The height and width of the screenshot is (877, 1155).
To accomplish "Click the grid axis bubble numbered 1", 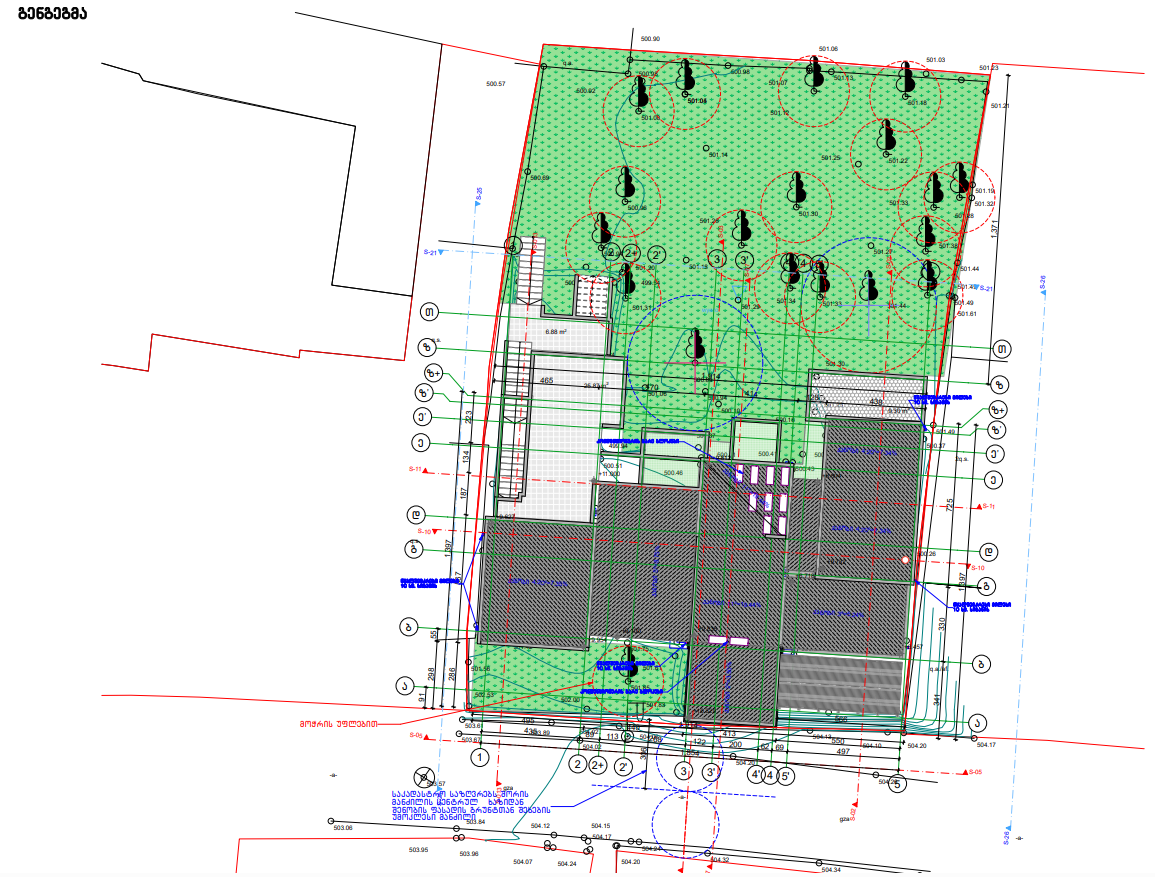I will pos(480,758).
